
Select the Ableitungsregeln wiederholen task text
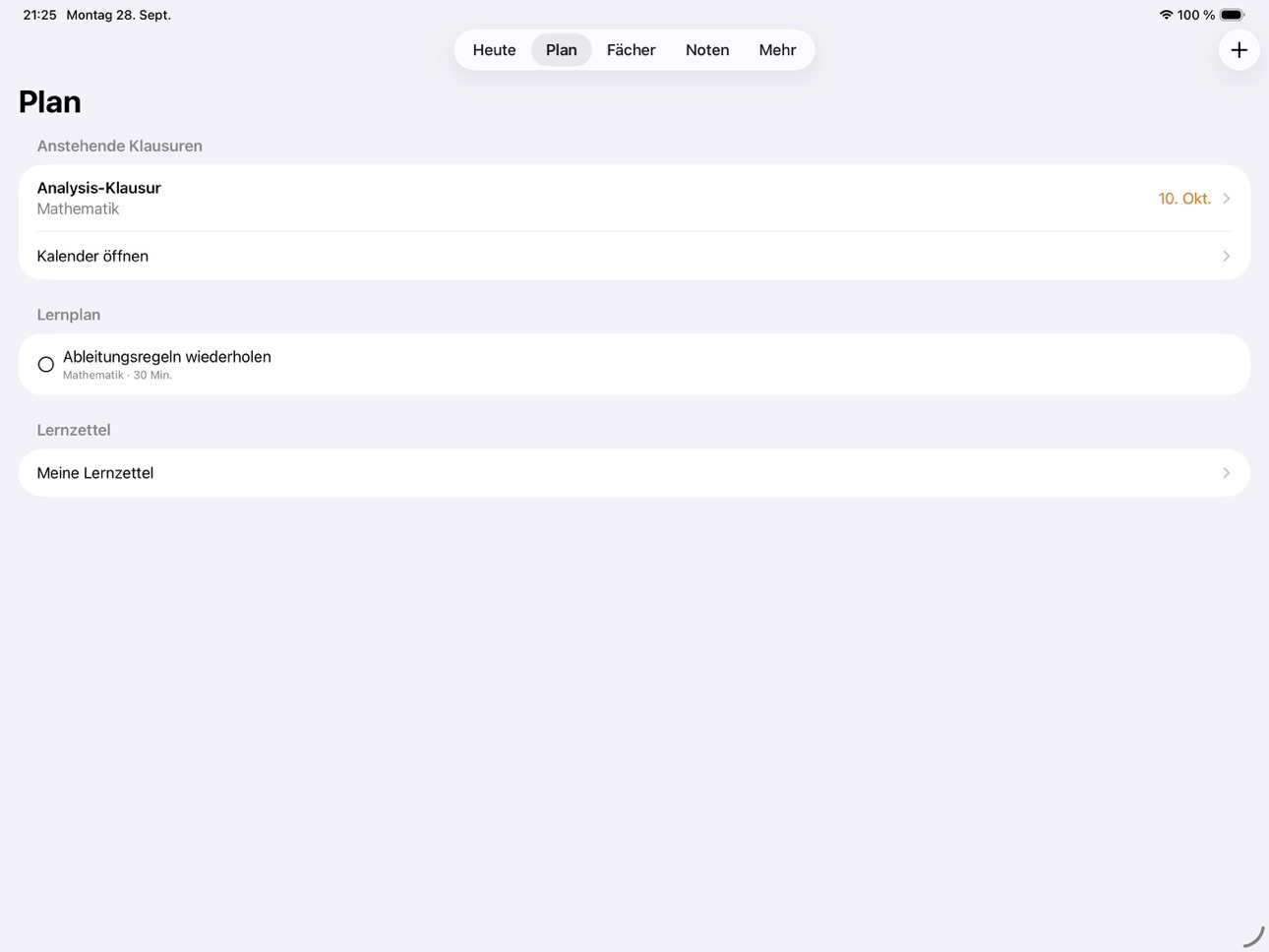tap(167, 357)
